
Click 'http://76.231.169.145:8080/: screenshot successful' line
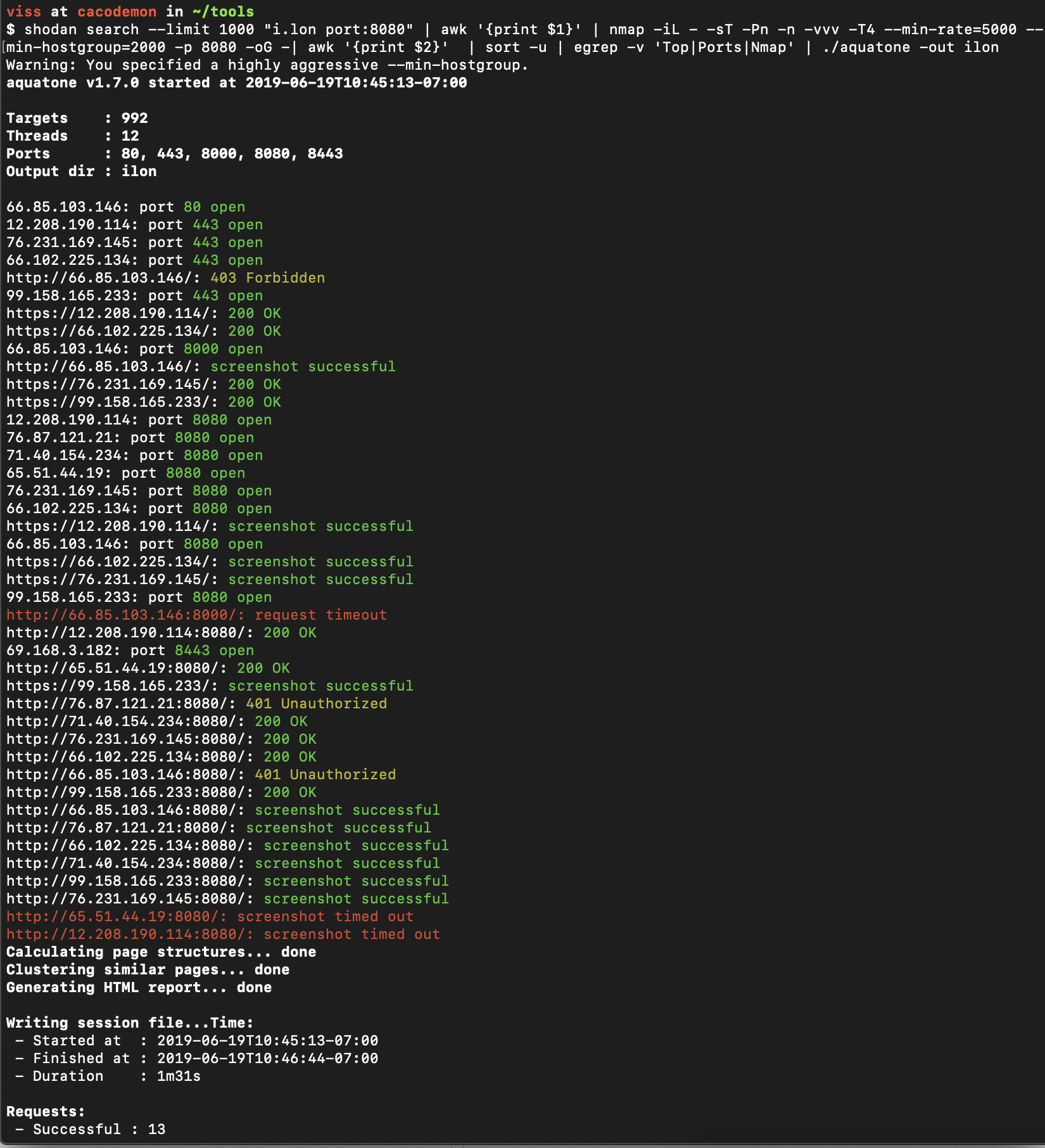point(228,898)
